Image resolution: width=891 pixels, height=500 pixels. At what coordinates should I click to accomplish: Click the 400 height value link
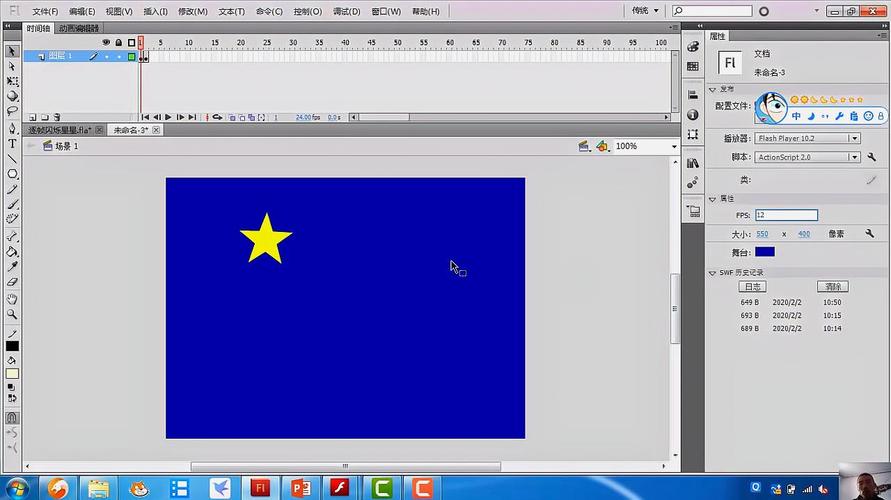803,234
